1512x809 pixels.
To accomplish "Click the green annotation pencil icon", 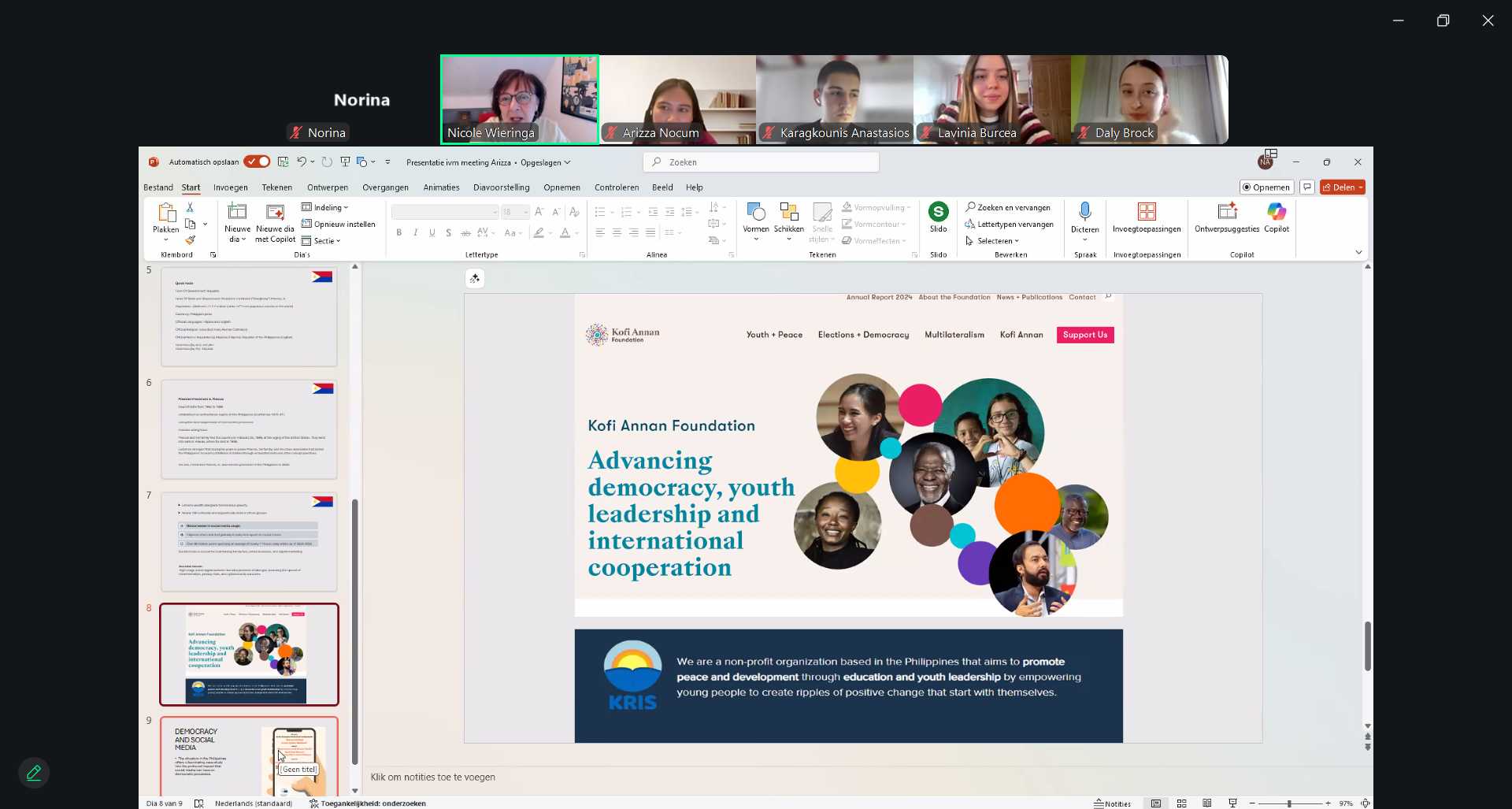I will [34, 773].
